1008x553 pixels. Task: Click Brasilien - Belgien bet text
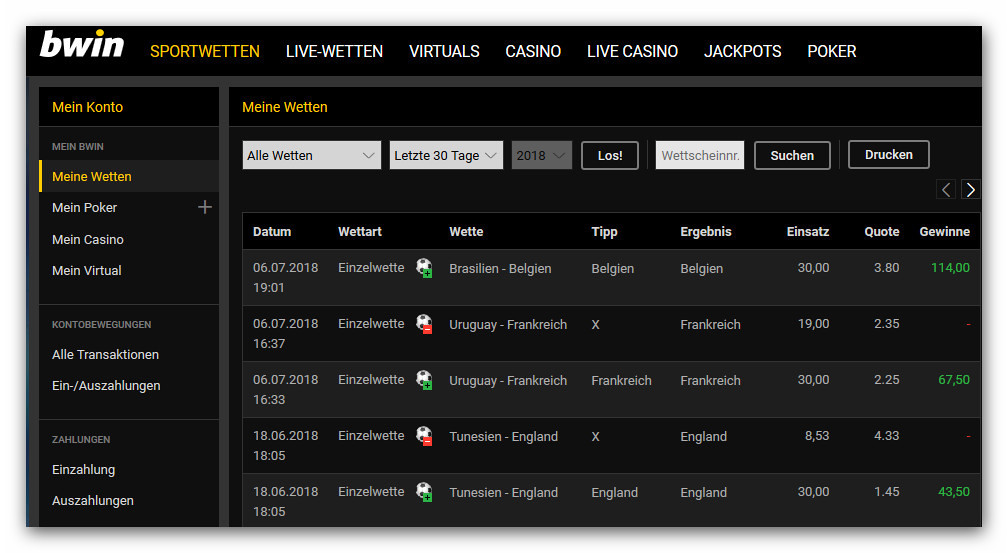tap(500, 269)
